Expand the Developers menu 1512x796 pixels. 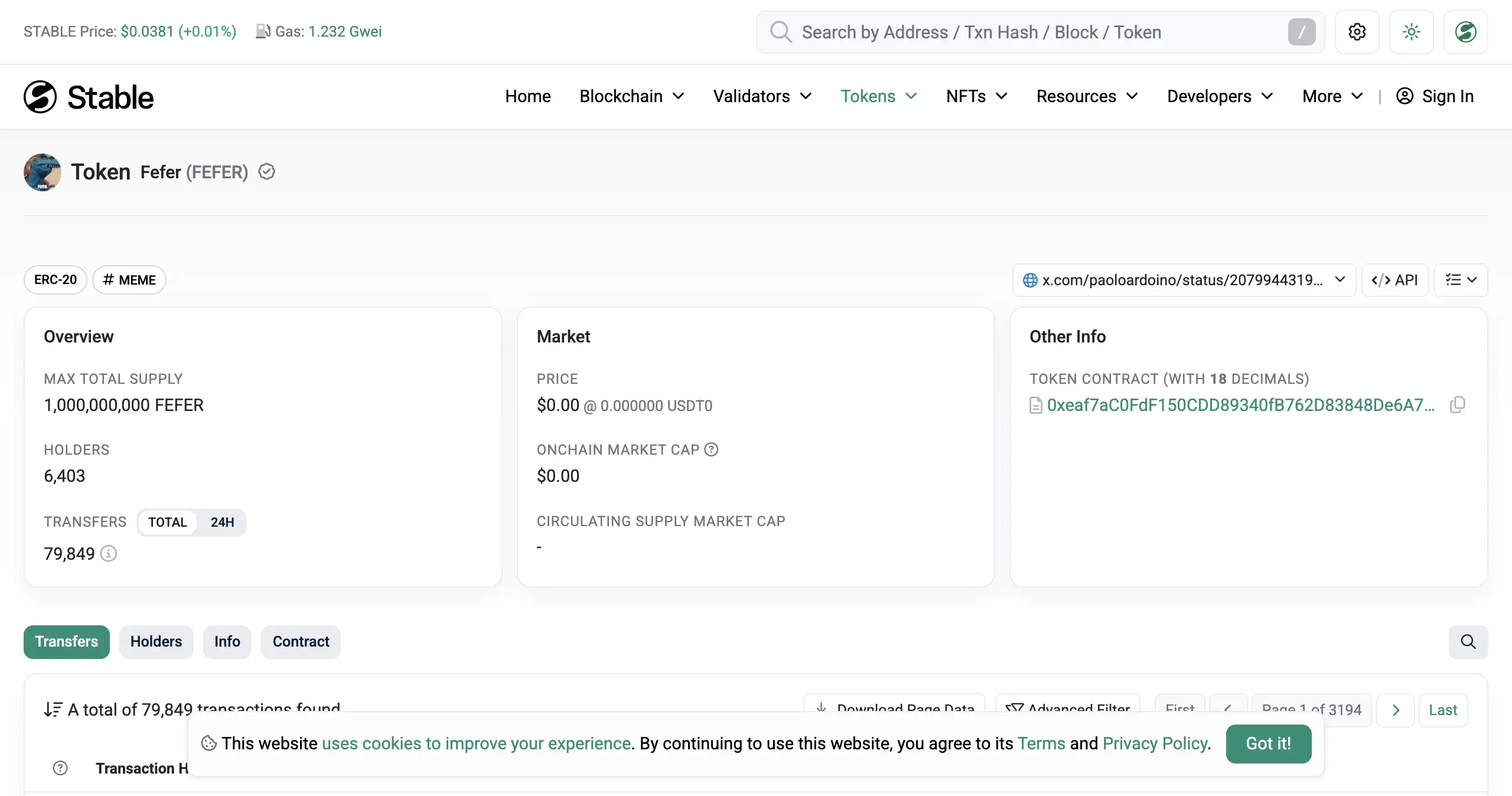coord(1220,96)
